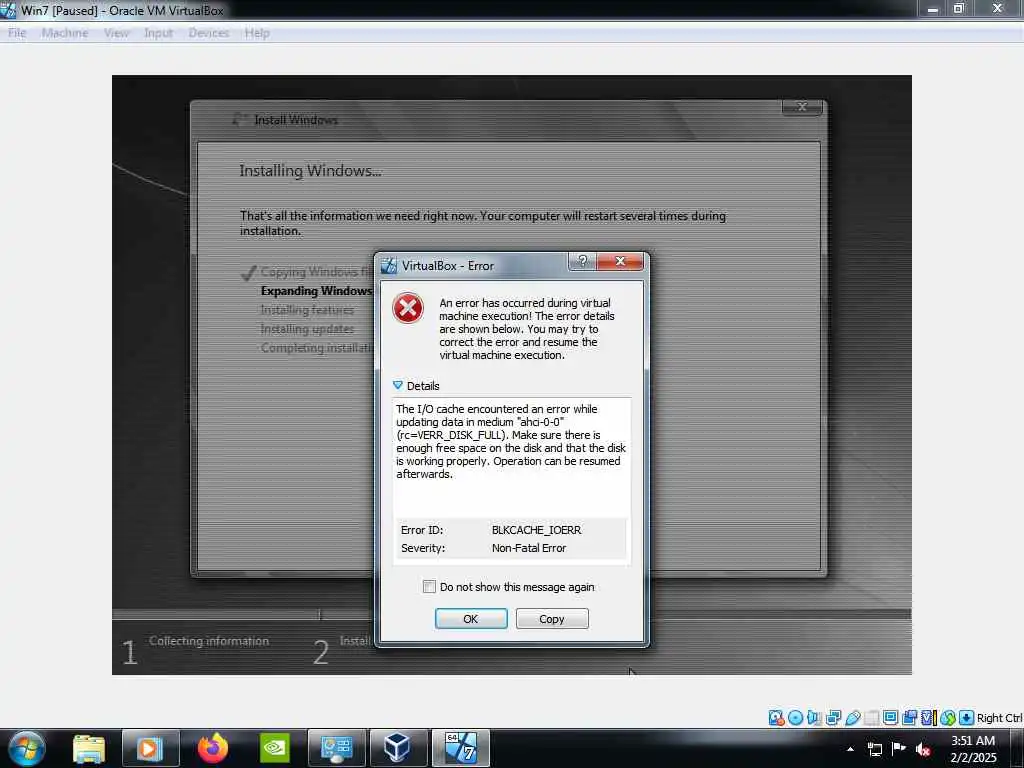This screenshot has width=1024, height=768.
Task: Click the installation progress bar in guest
Action: click(511, 614)
